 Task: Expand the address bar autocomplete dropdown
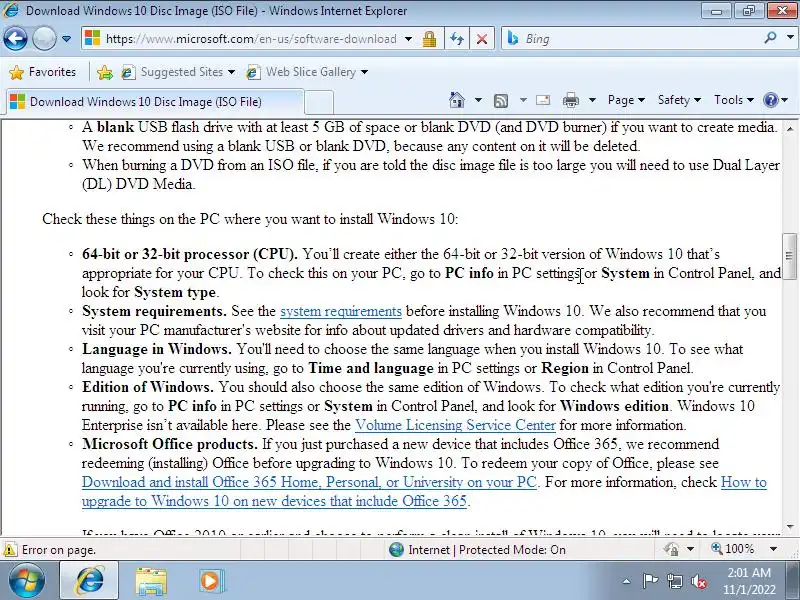409,39
